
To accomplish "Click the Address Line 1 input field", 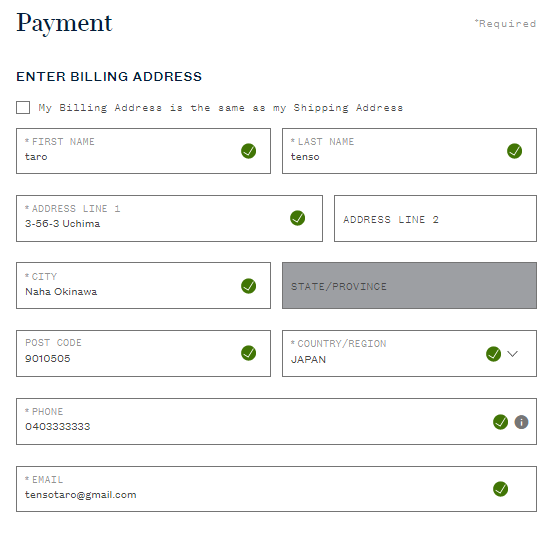I will pyautogui.click(x=169, y=218).
